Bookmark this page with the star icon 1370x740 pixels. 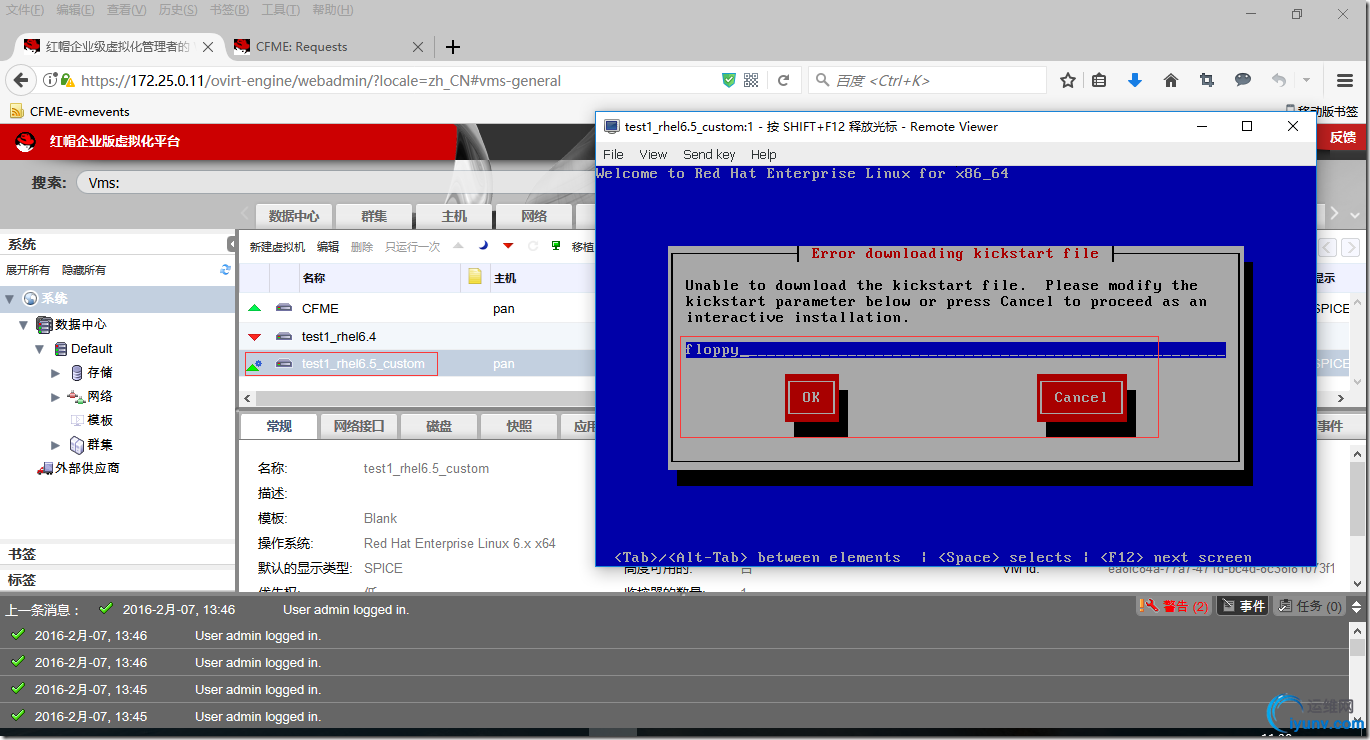[1068, 80]
